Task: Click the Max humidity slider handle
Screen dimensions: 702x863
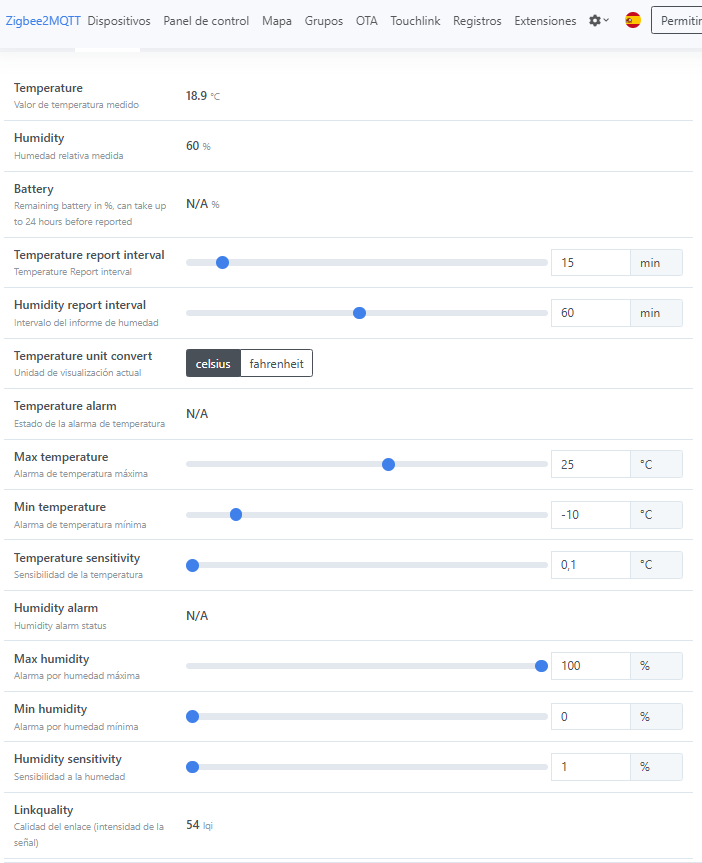Action: (x=541, y=666)
